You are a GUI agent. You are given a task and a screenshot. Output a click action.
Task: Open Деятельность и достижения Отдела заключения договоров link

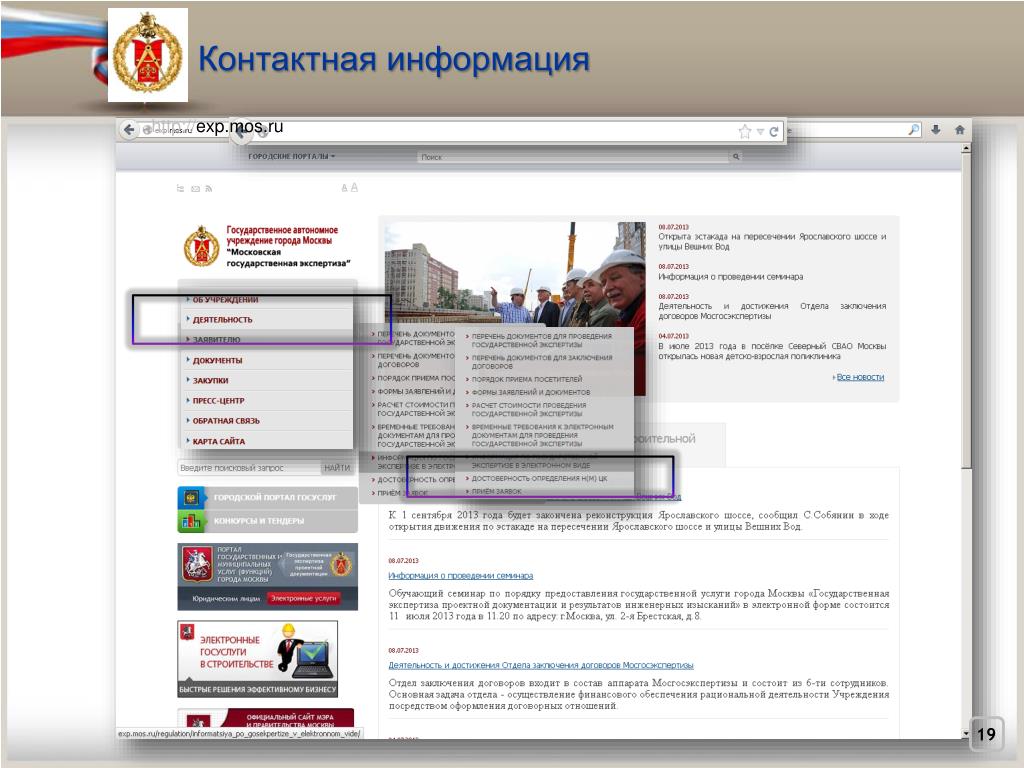pos(541,665)
